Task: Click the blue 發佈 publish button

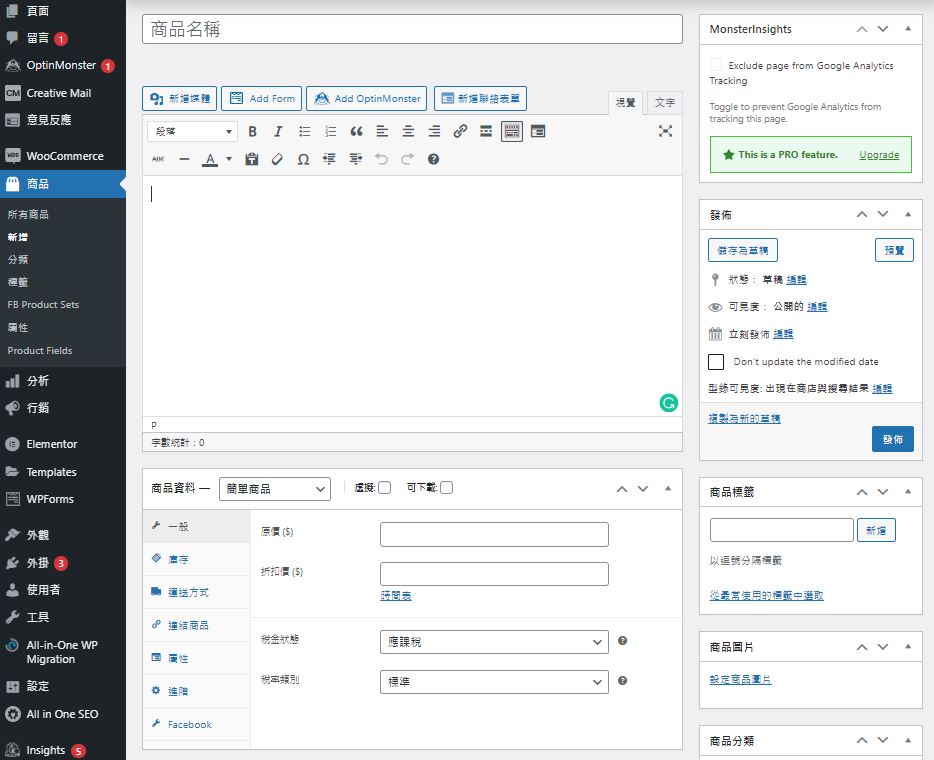Action: (x=892, y=439)
